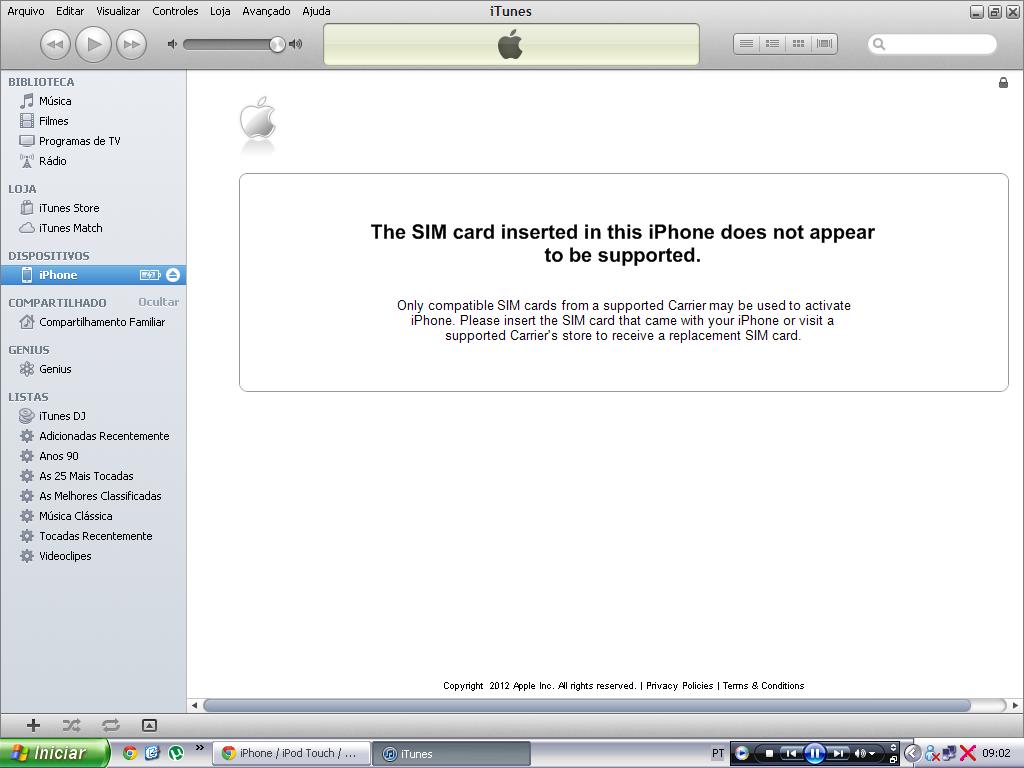Open the Privacy Policies link
1024x768 pixels.
[x=679, y=686]
